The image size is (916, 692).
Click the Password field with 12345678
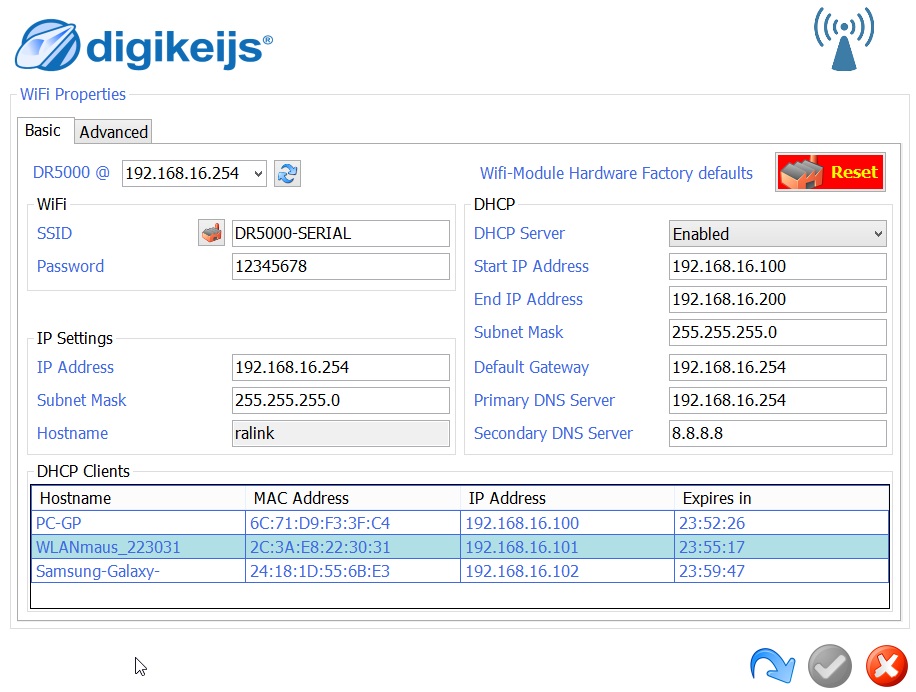[x=341, y=266]
